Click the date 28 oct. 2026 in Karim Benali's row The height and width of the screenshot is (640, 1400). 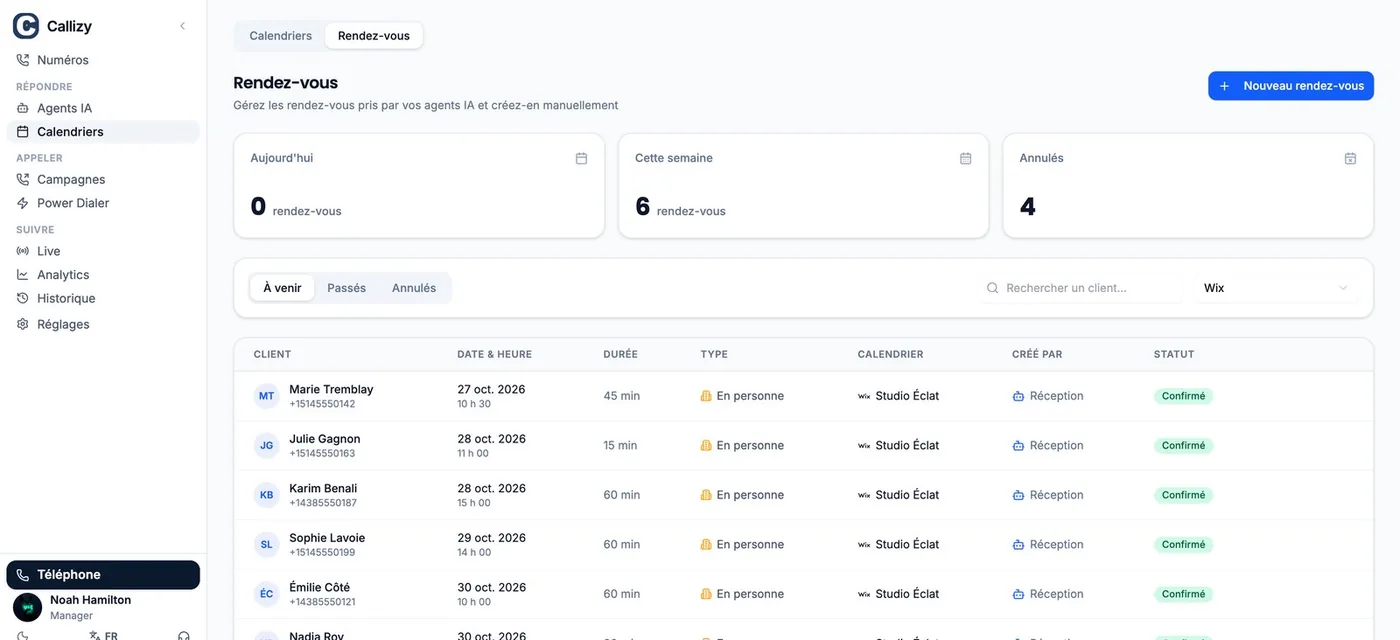[x=491, y=488]
